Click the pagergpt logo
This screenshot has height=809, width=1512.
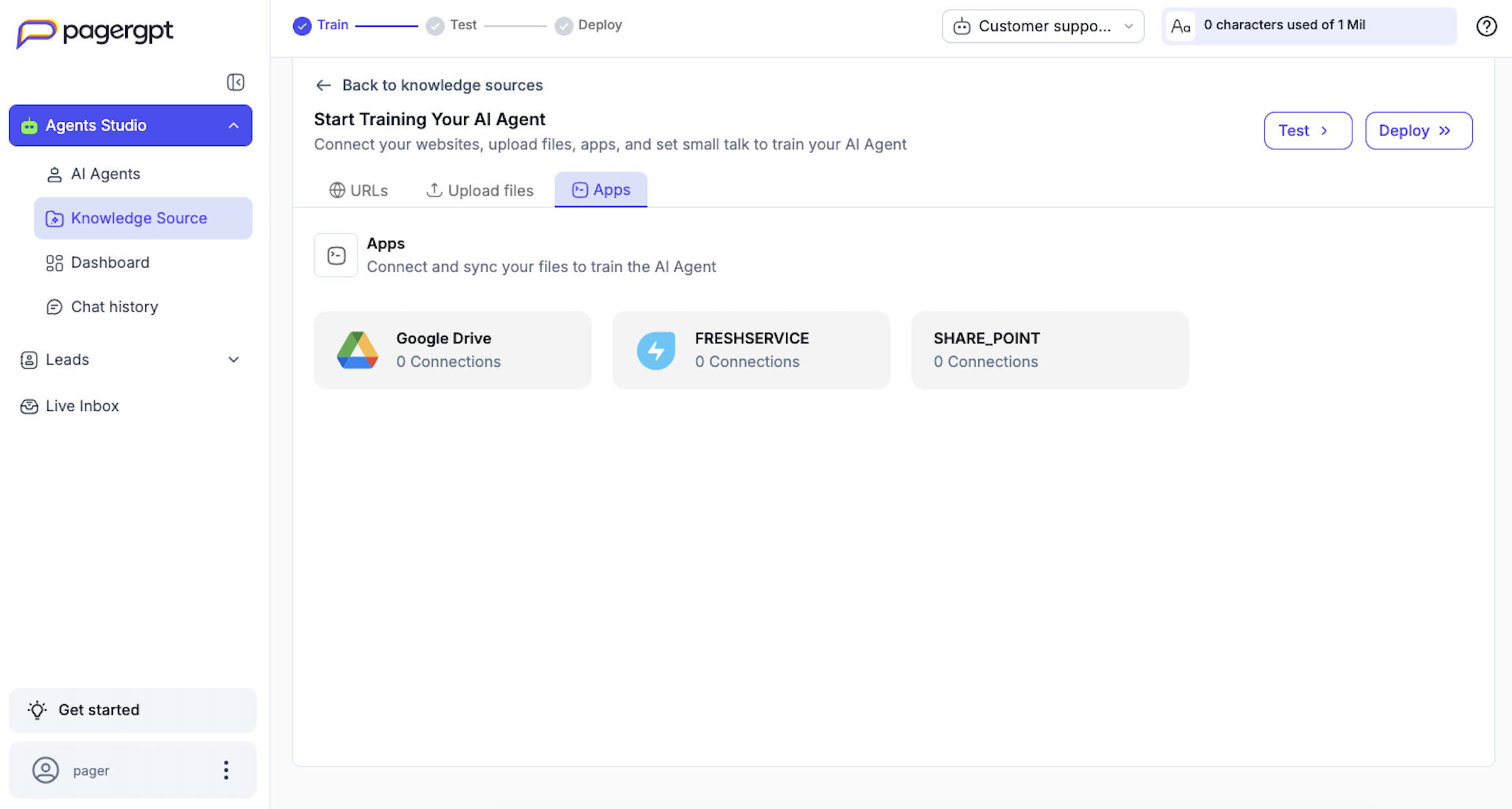pyautogui.click(x=95, y=32)
